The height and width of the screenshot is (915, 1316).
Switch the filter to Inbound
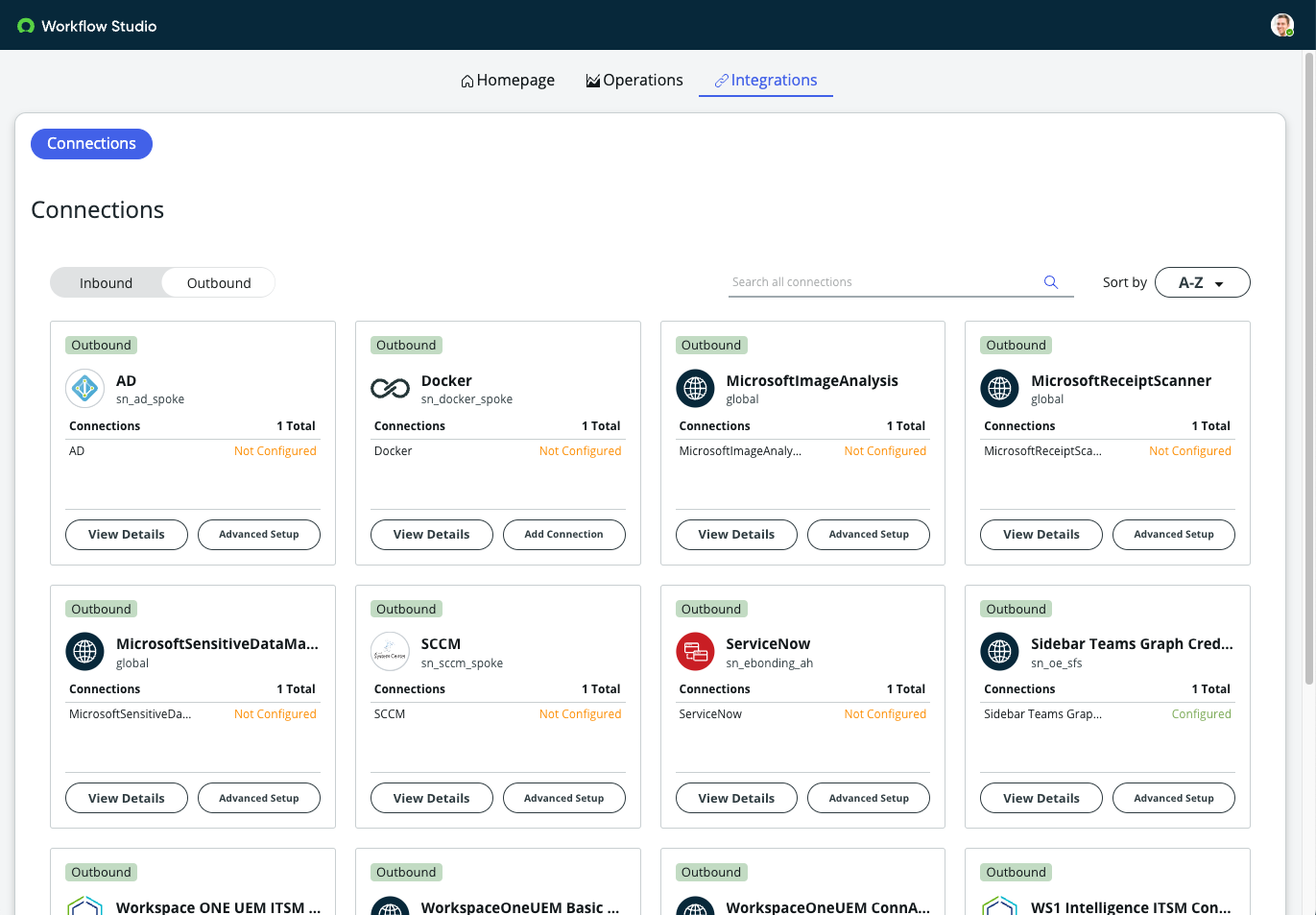pos(106,283)
